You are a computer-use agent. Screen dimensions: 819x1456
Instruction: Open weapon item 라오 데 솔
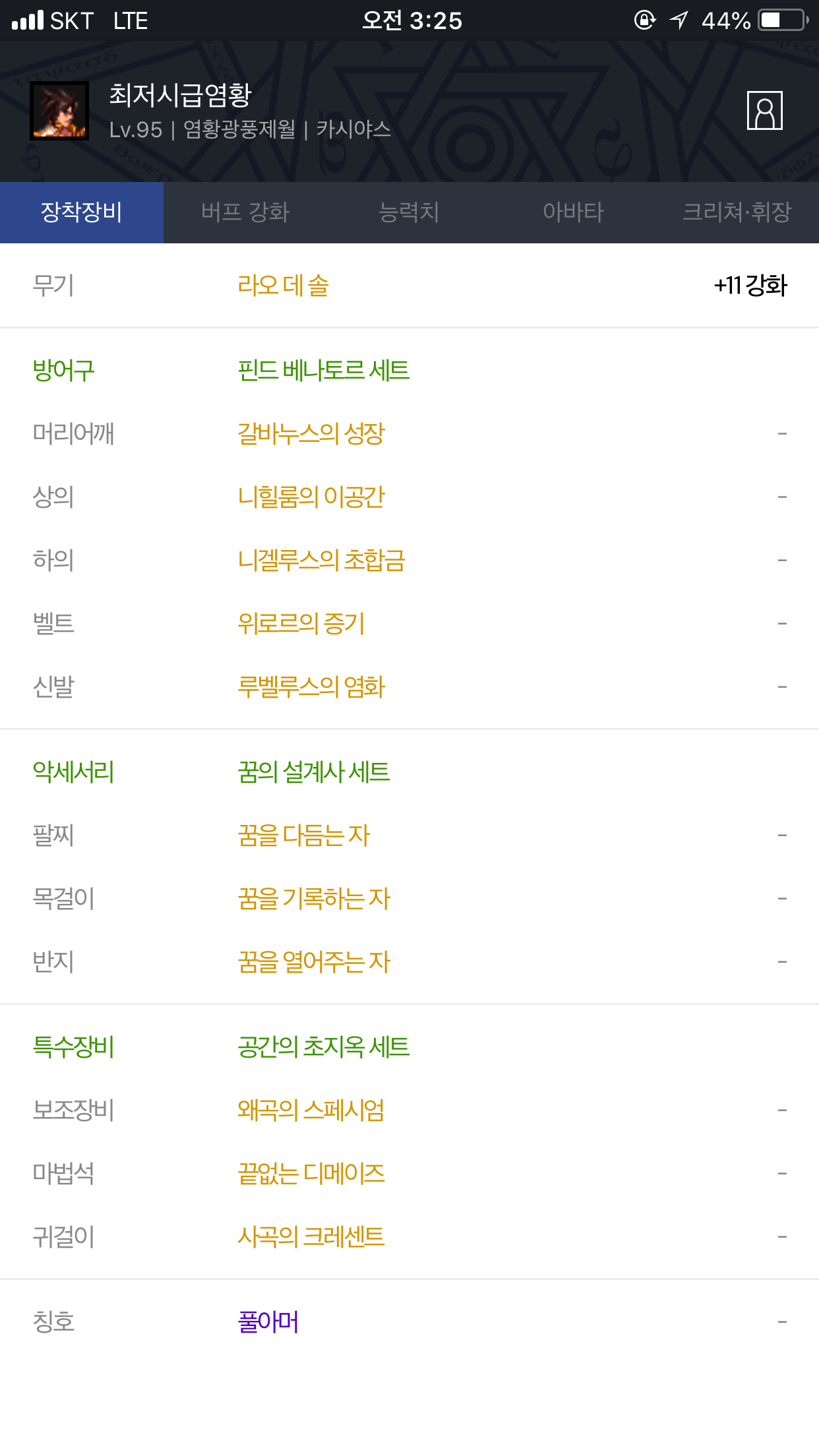click(284, 286)
